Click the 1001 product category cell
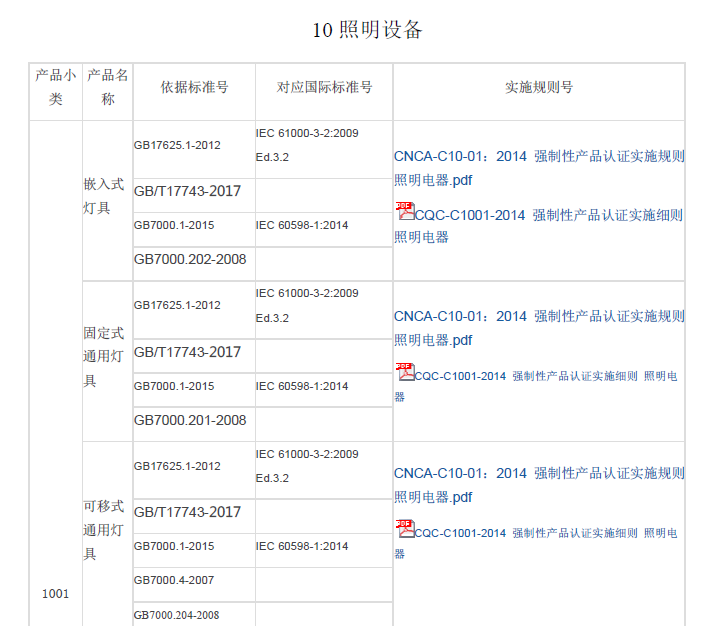This screenshot has height=626, width=708. pos(56,594)
